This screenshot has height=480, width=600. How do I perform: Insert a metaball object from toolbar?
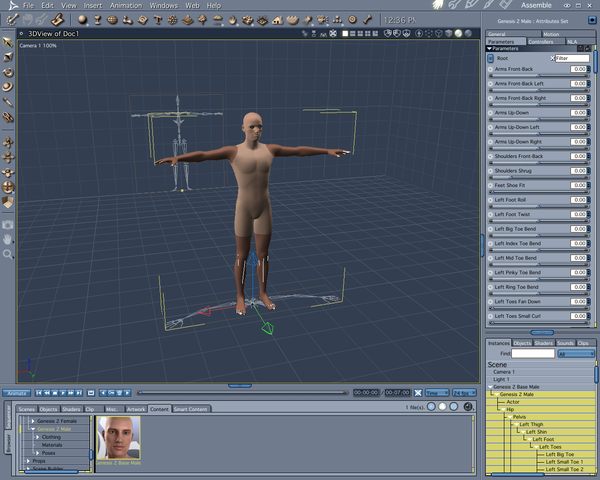[127, 20]
